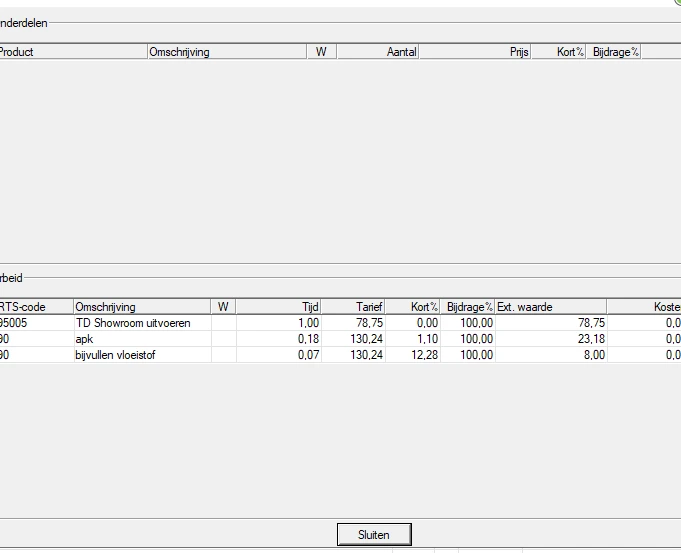Sort parts by Product column header
Viewport: 681px width, 553px height.
click(73, 52)
